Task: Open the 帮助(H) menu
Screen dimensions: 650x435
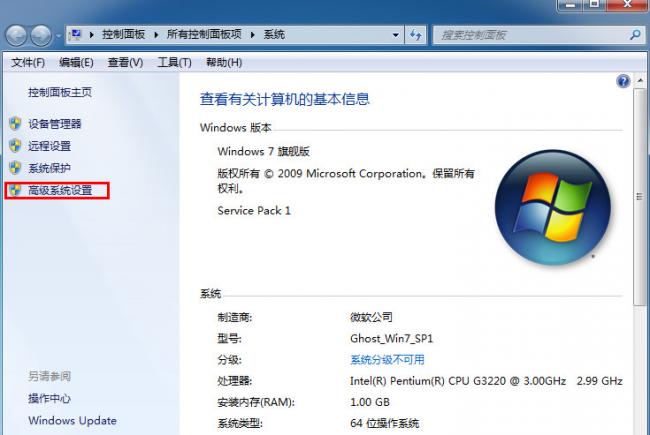Action: pyautogui.click(x=224, y=63)
